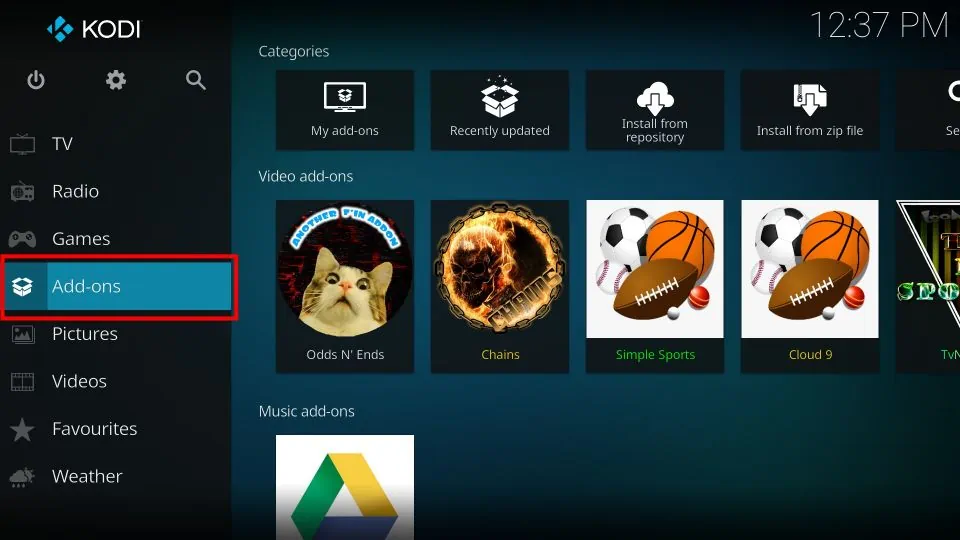The image size is (960, 540).
Task: Click the star Favourites icon
Action: [x=23, y=429]
